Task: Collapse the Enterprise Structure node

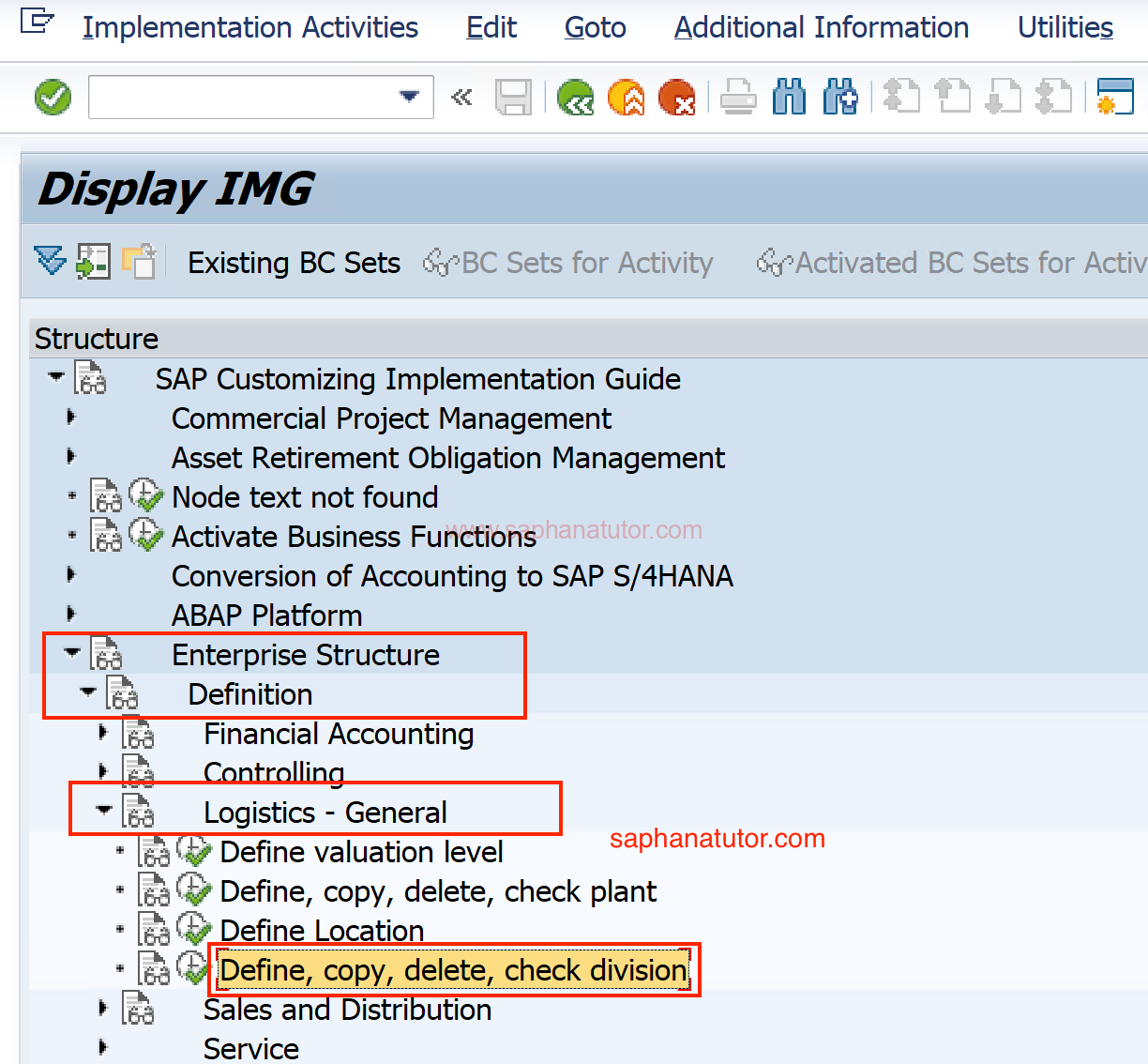Action: point(72,652)
